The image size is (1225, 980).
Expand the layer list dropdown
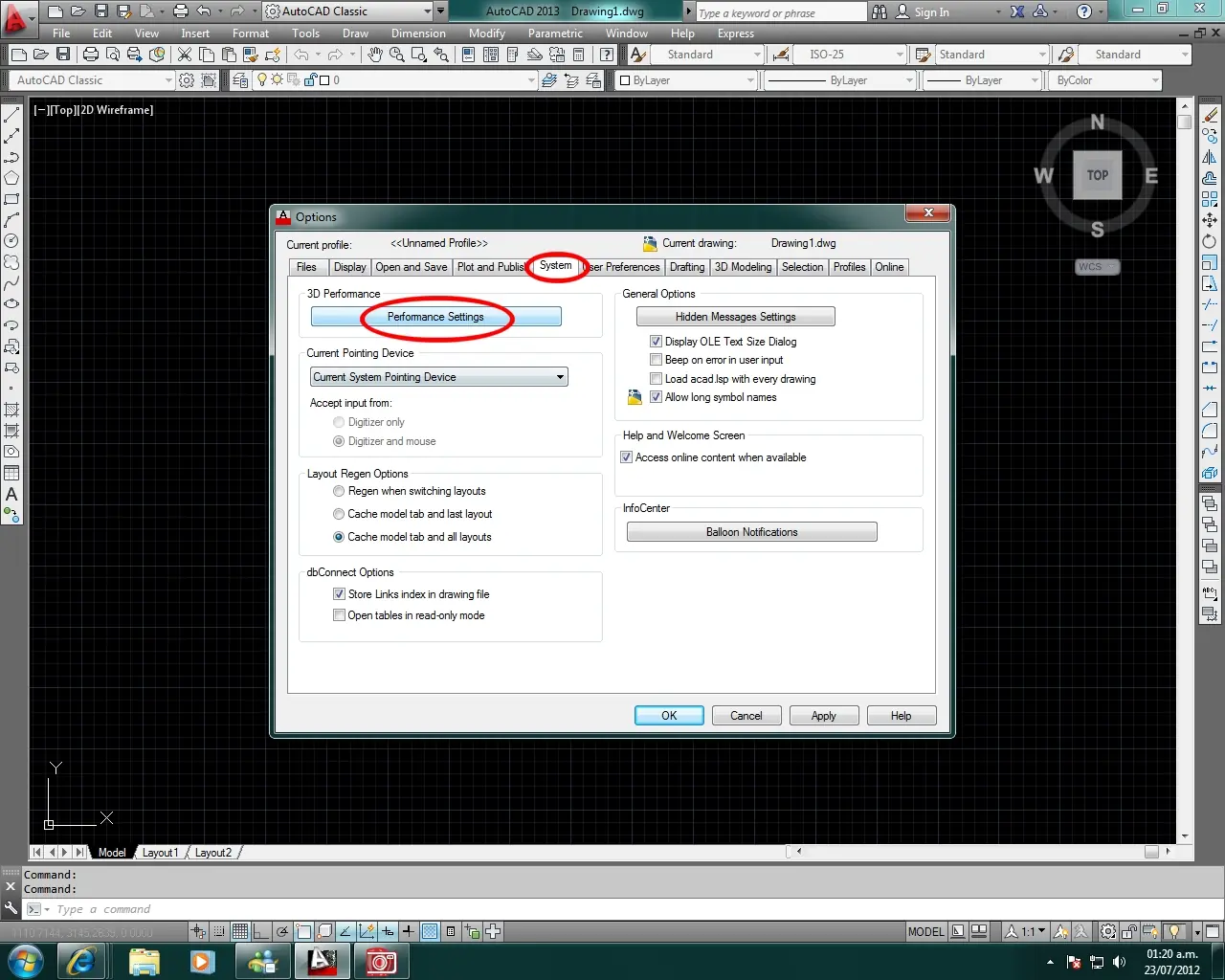[x=530, y=80]
